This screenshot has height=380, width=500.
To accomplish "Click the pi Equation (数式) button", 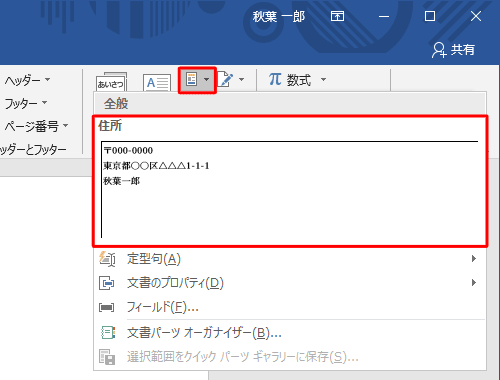I will 289,80.
